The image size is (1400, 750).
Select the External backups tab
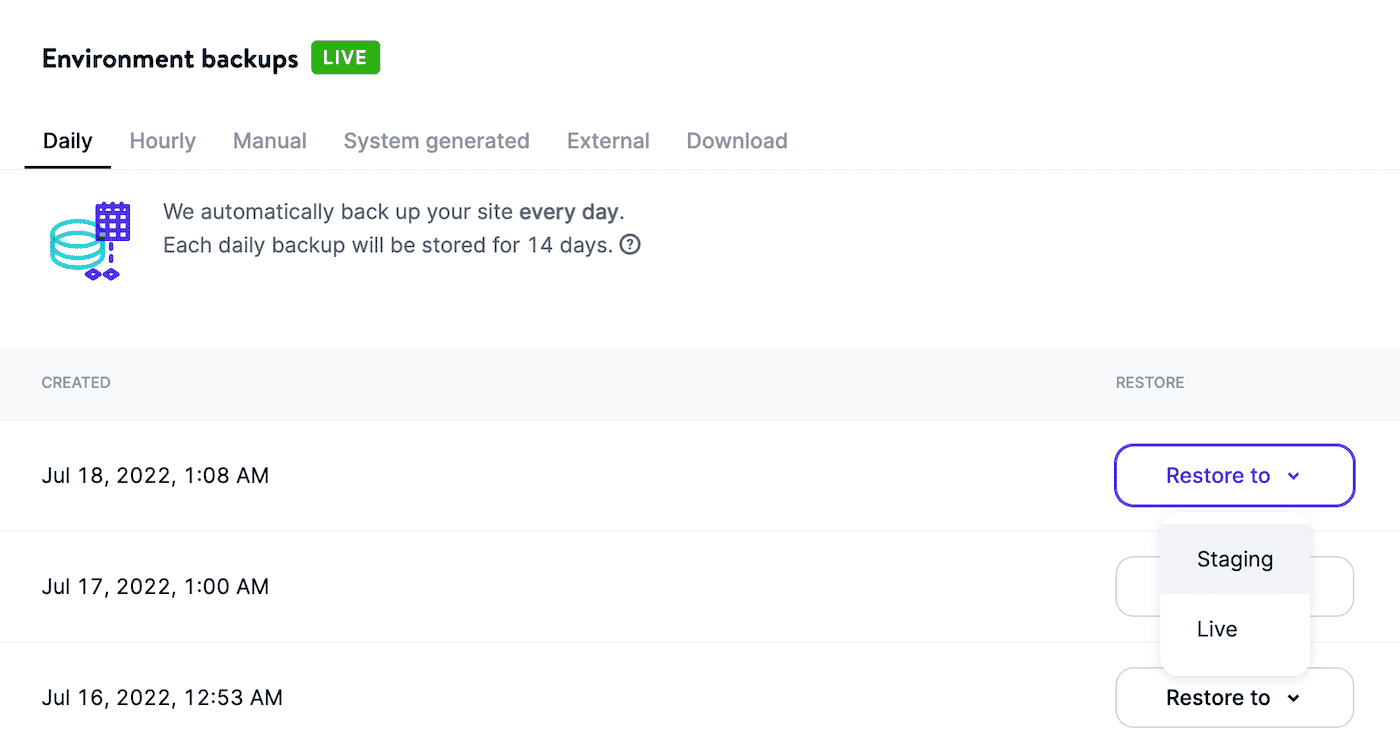tap(608, 141)
